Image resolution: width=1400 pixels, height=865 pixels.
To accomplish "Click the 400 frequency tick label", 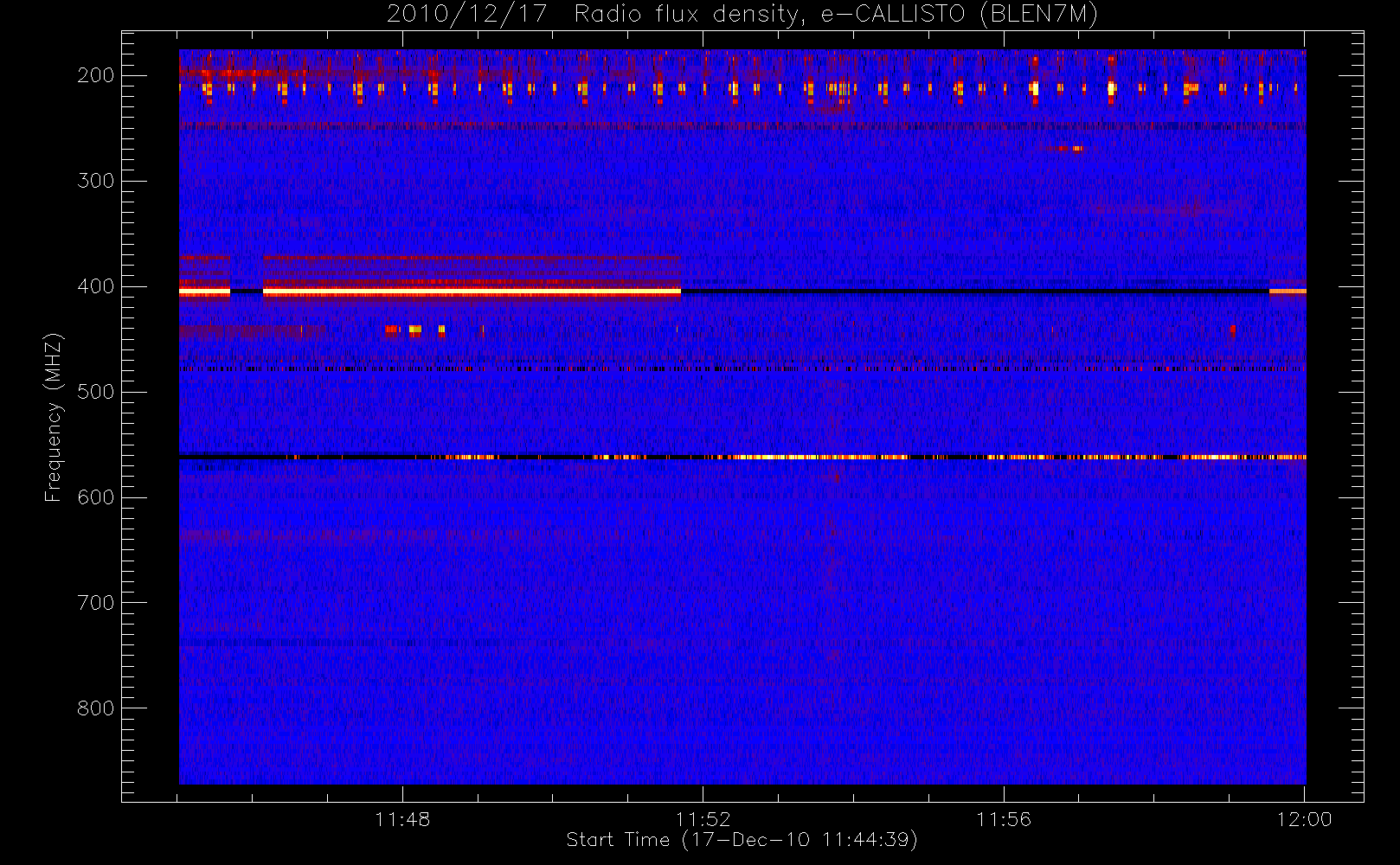I will click(x=96, y=286).
